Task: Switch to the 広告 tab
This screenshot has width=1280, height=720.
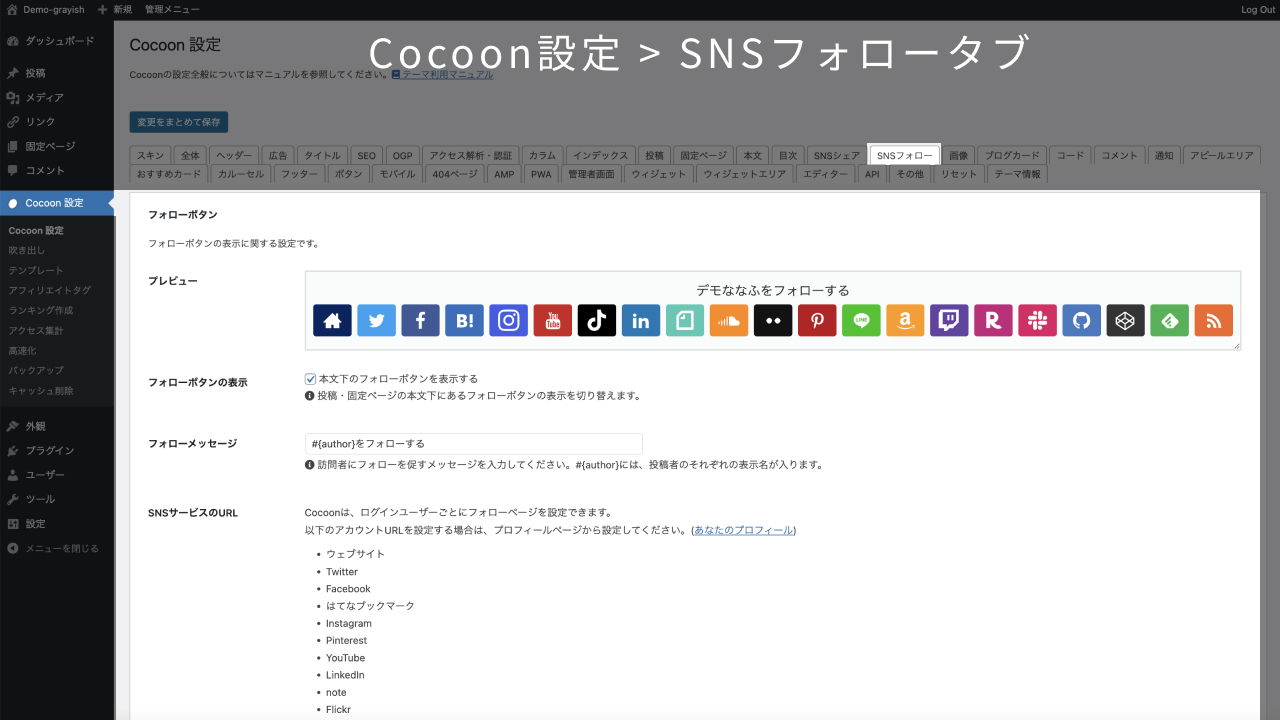Action: [x=278, y=156]
